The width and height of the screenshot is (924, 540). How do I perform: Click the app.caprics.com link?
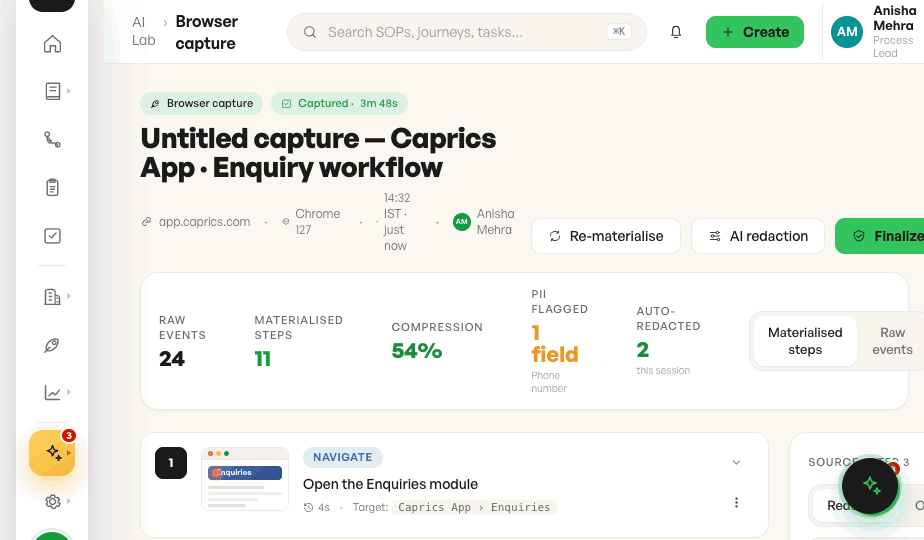(204, 222)
